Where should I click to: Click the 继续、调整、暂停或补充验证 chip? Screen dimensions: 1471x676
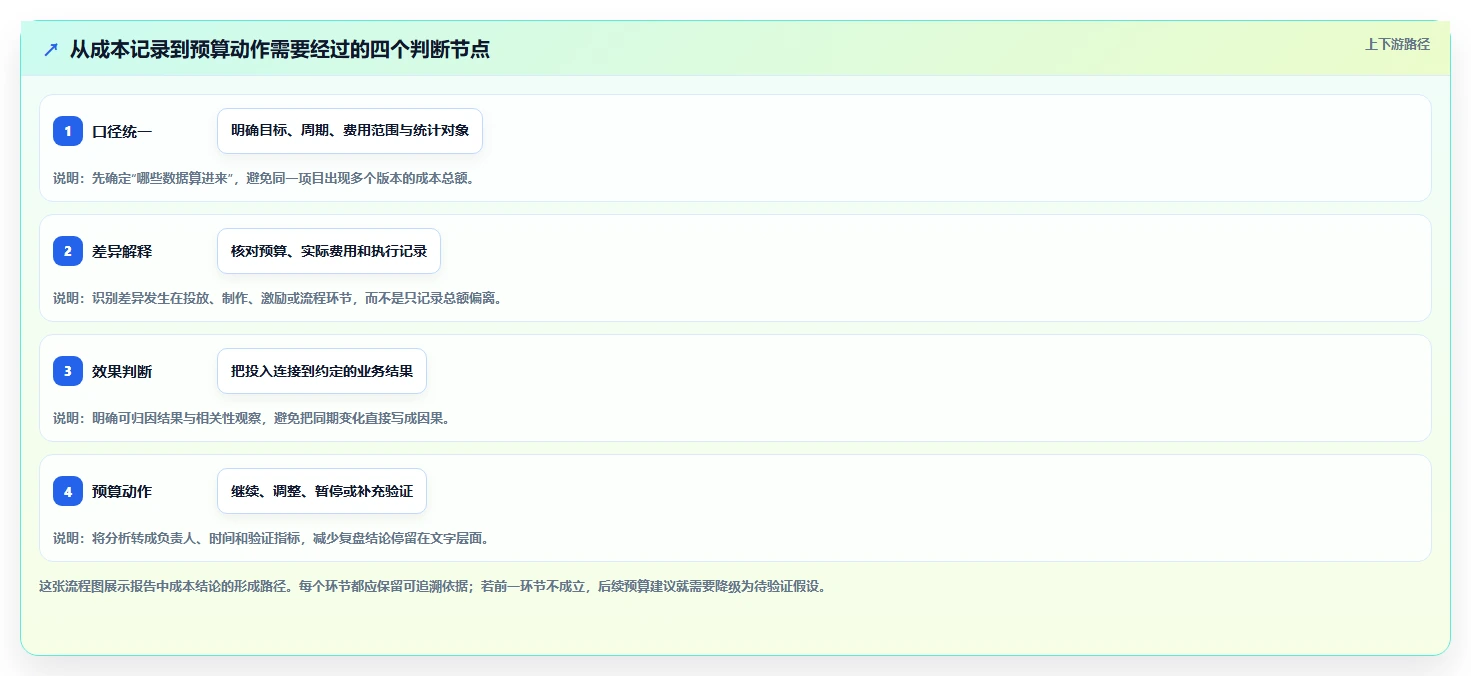point(322,491)
